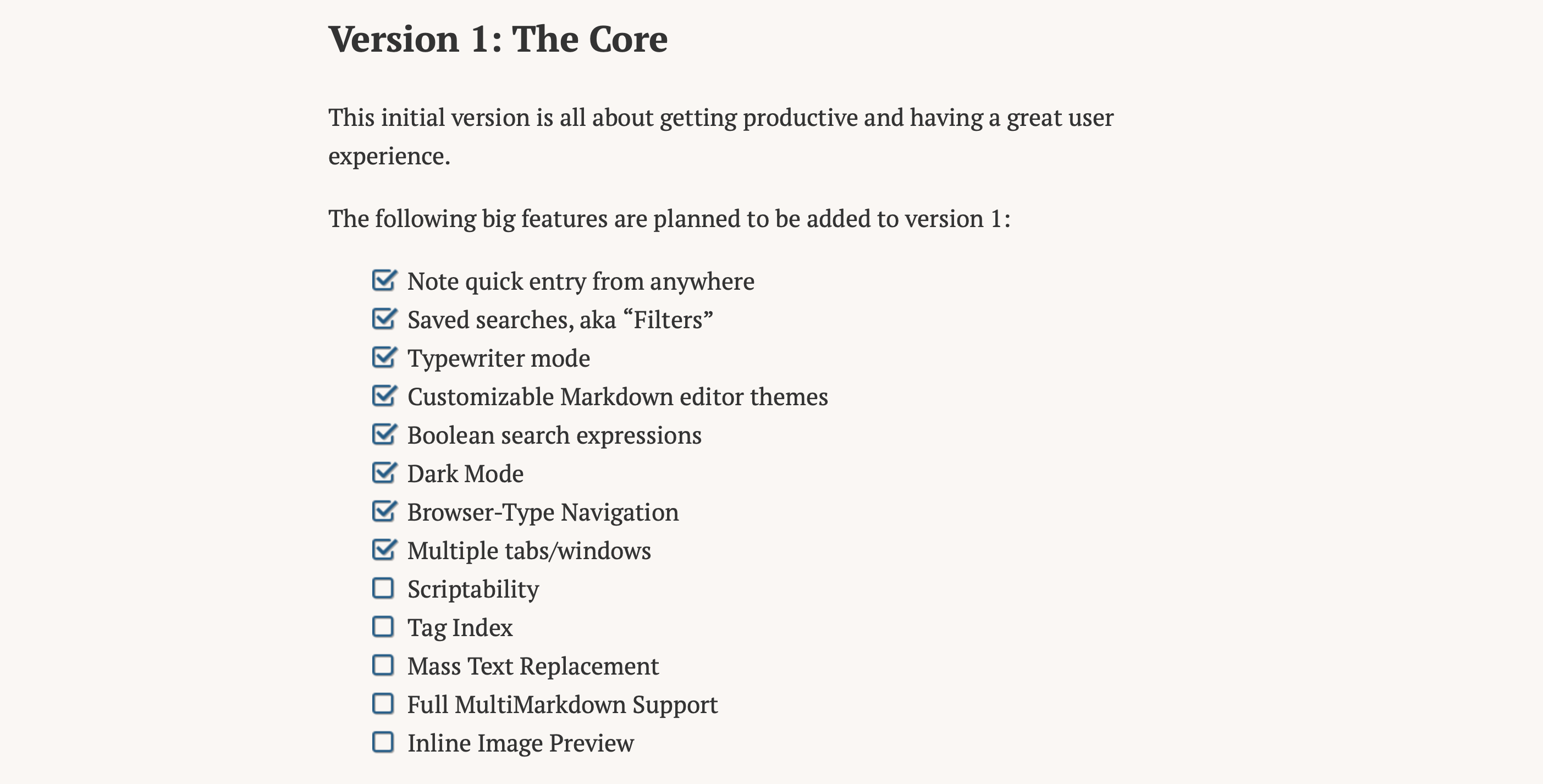Image resolution: width=1543 pixels, height=784 pixels.
Task: Toggle the Typewriter mode checkbox
Action: tap(383, 357)
